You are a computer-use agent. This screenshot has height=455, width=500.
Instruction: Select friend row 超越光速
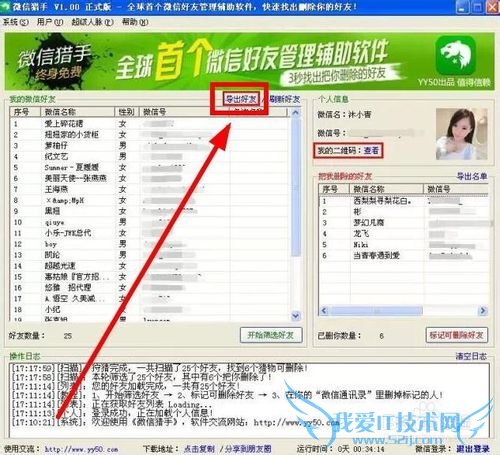(150, 266)
